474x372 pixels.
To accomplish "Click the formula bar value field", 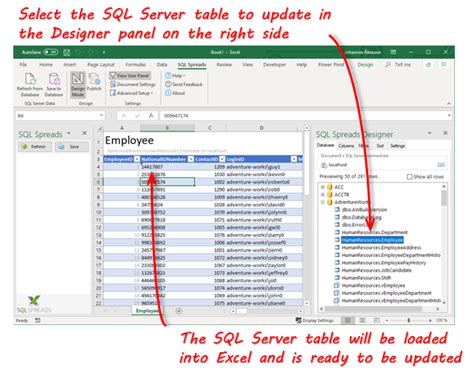I will click(303, 116).
